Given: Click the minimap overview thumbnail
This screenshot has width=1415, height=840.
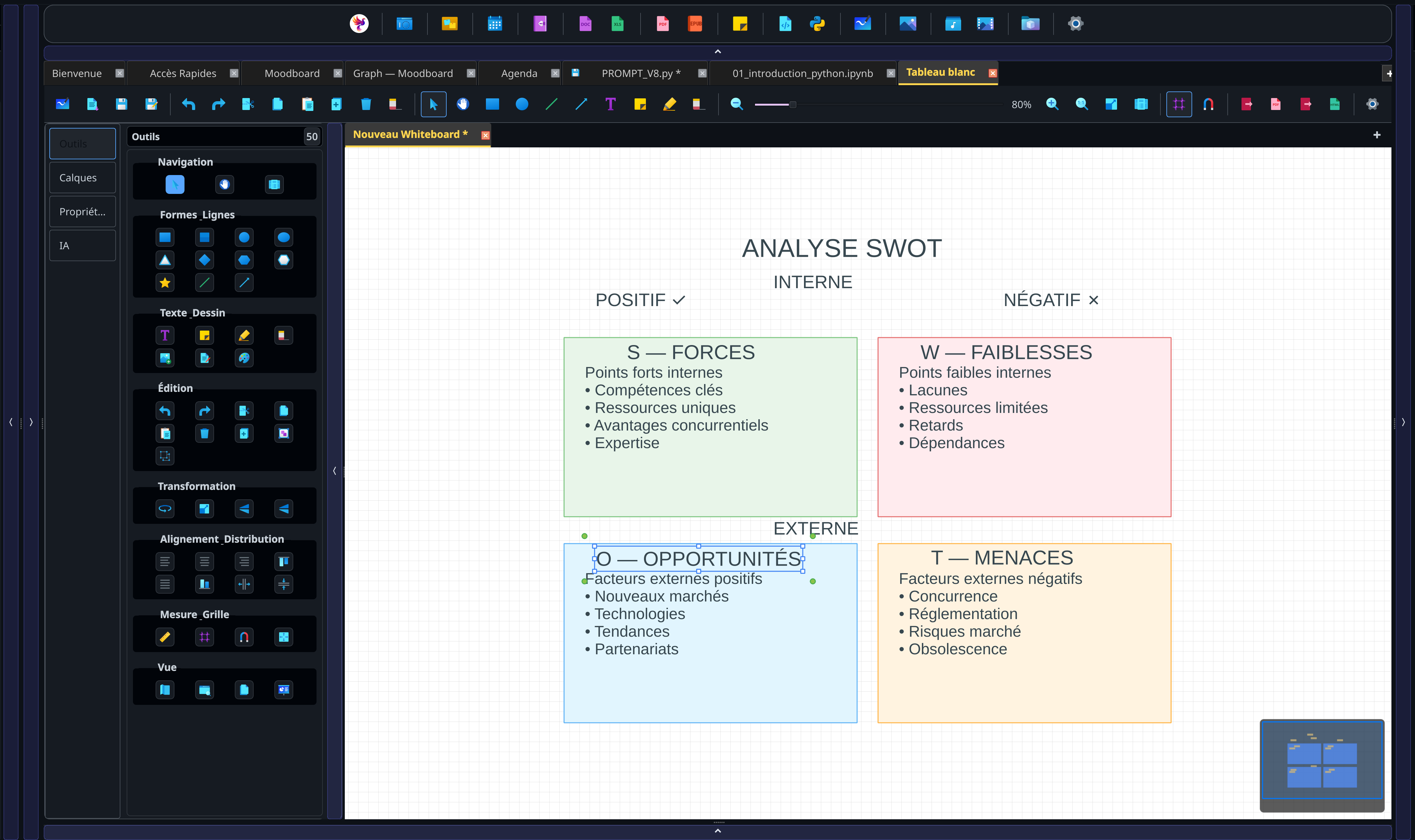Looking at the screenshot, I should click(x=1322, y=765).
